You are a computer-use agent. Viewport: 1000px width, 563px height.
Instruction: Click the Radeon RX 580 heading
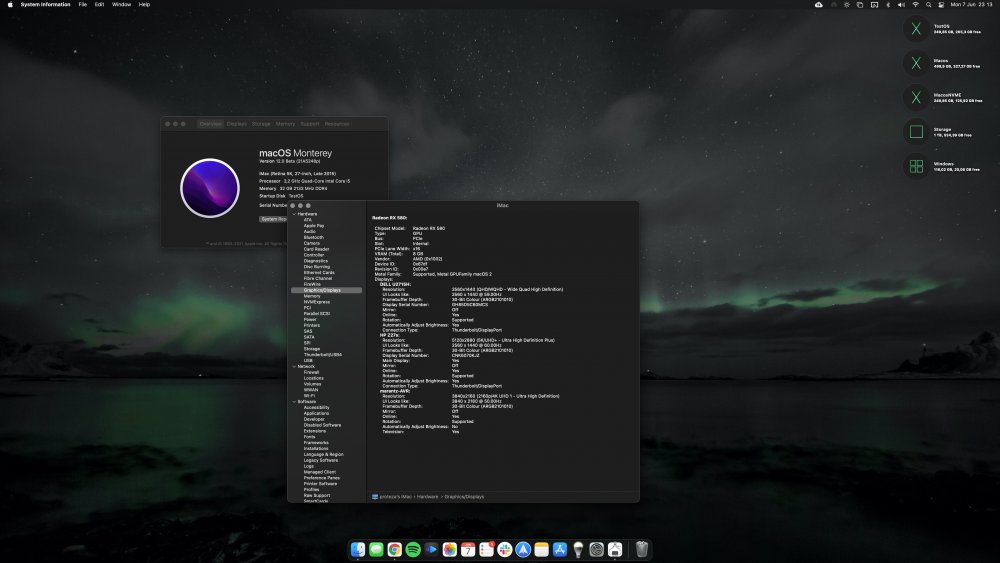click(390, 218)
